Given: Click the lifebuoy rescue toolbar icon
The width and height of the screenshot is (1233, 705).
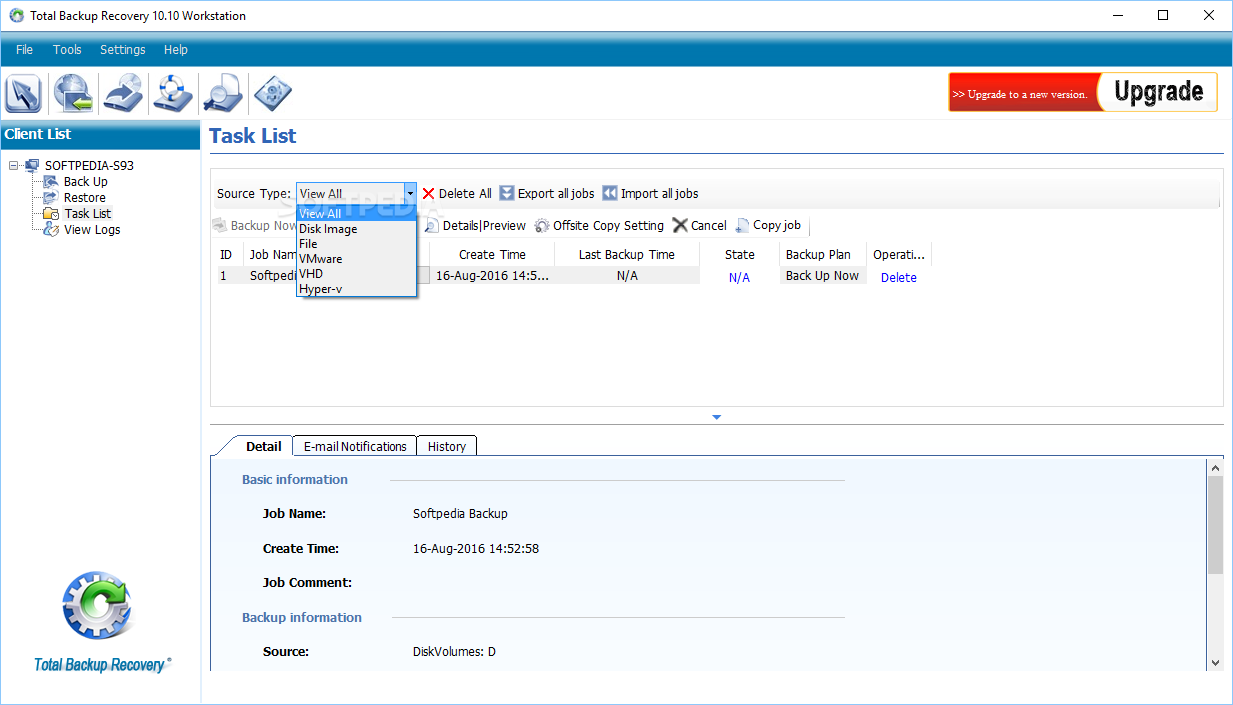Looking at the screenshot, I should tap(173, 94).
